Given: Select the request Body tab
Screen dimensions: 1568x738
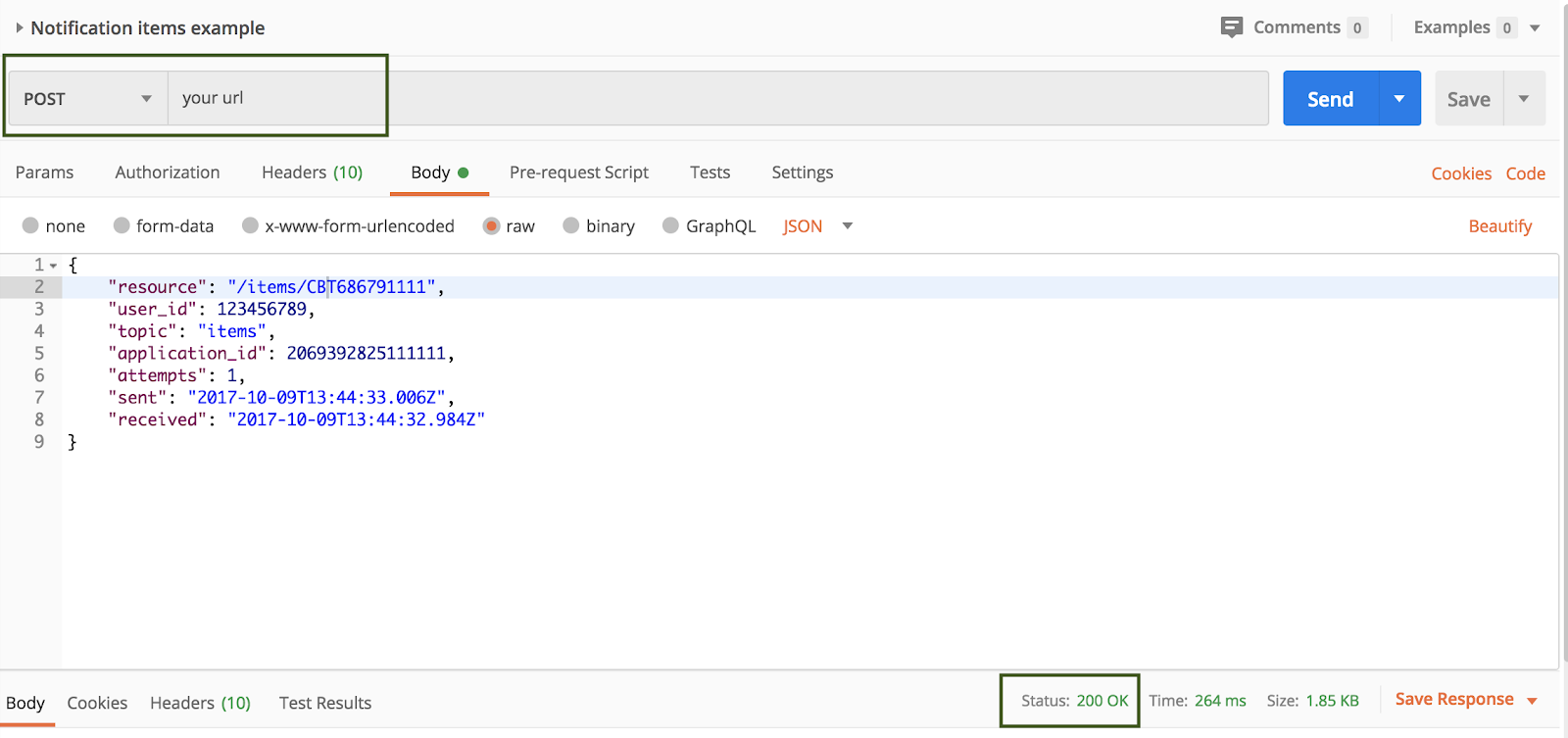Looking at the screenshot, I should click(439, 172).
